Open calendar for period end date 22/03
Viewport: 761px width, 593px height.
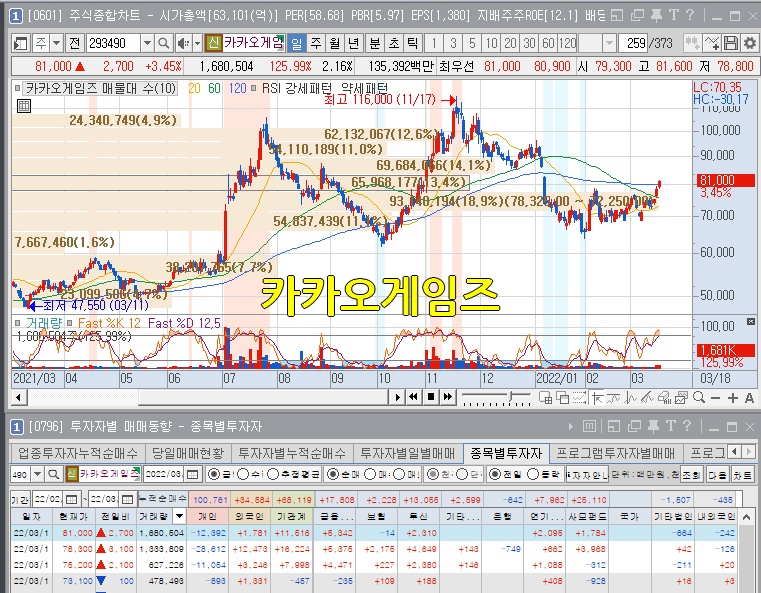coord(127,499)
